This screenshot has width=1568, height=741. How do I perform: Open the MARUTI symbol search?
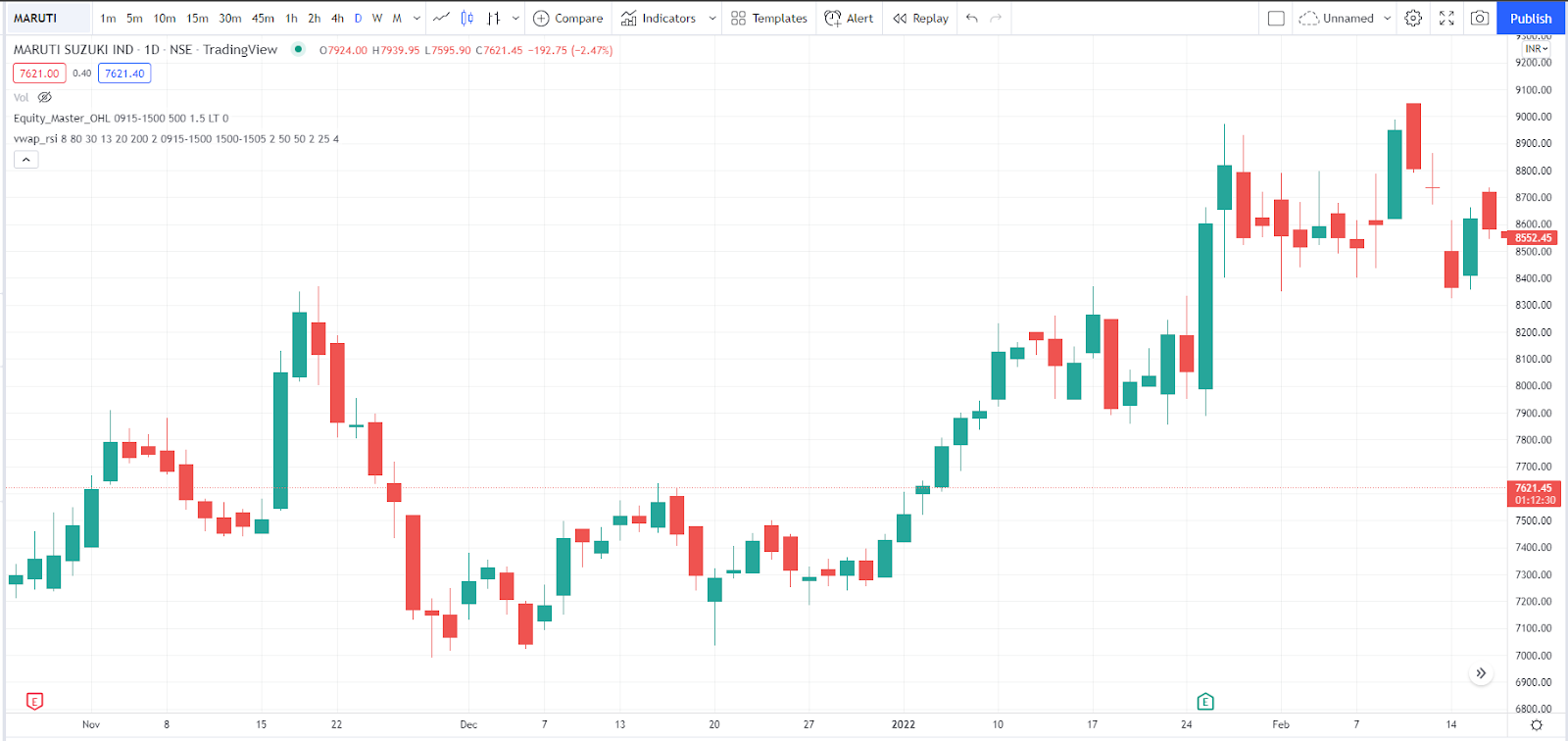coord(47,18)
